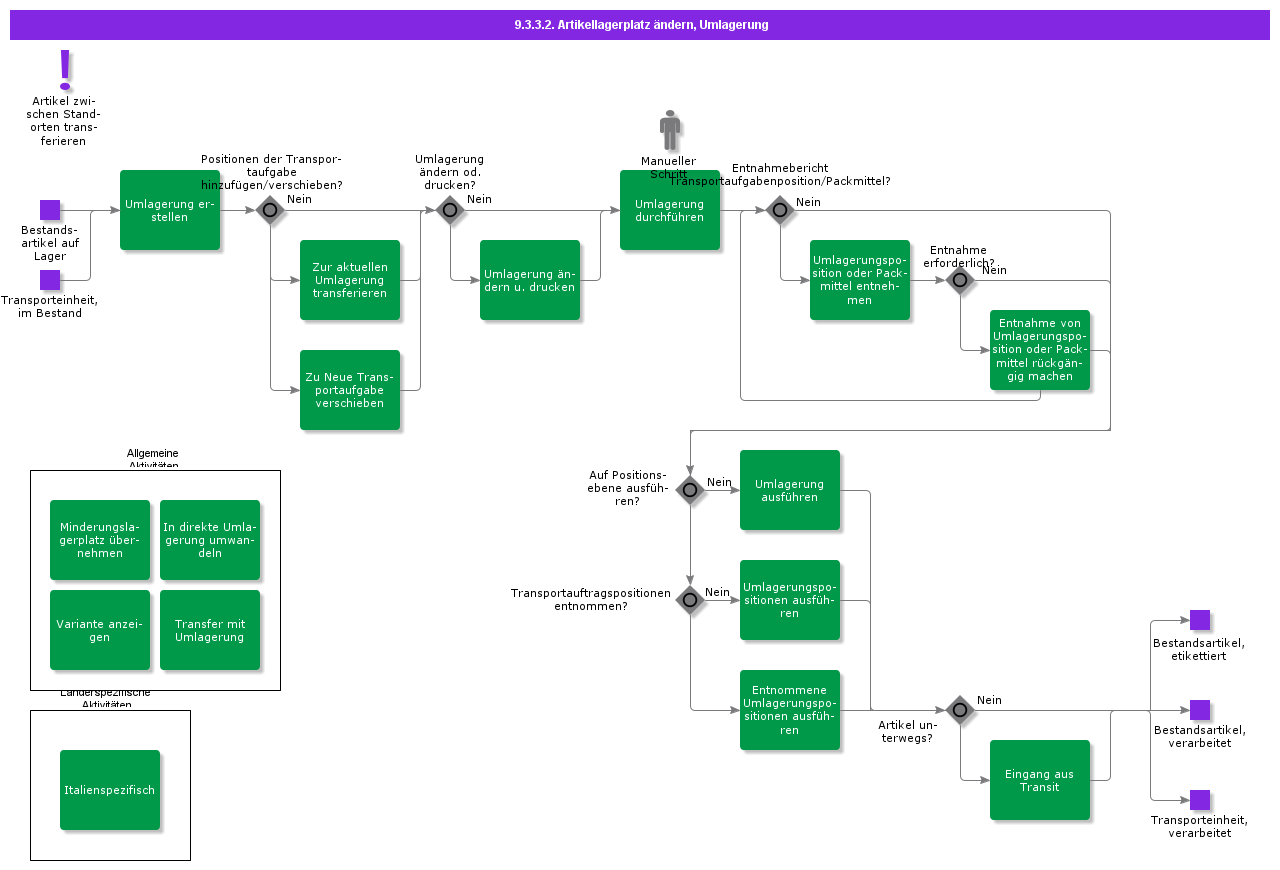
Task: Click the 'Manueller Schritt' label text
Action: 668,167
